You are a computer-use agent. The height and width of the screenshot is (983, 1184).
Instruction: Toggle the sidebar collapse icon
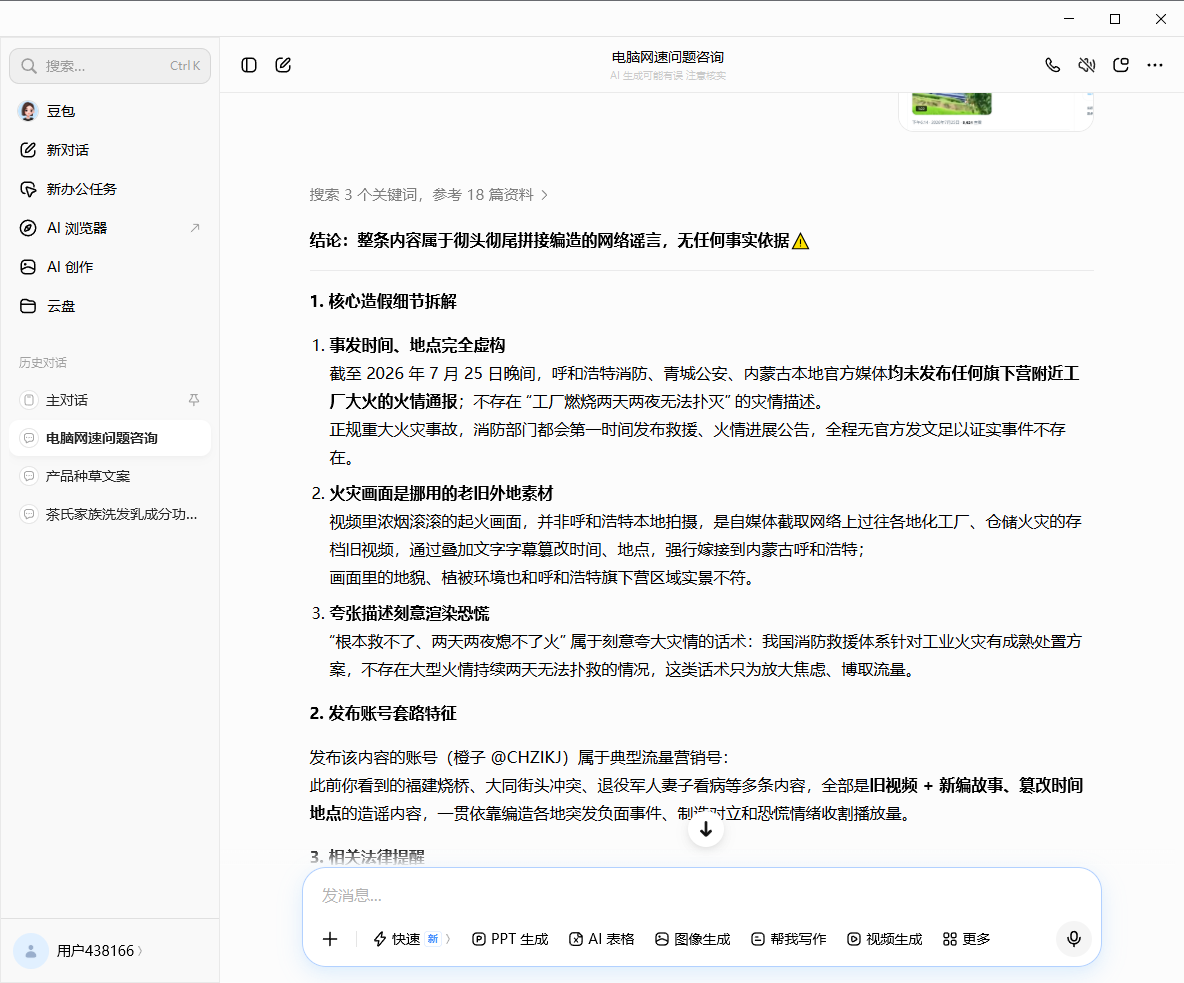click(x=249, y=65)
